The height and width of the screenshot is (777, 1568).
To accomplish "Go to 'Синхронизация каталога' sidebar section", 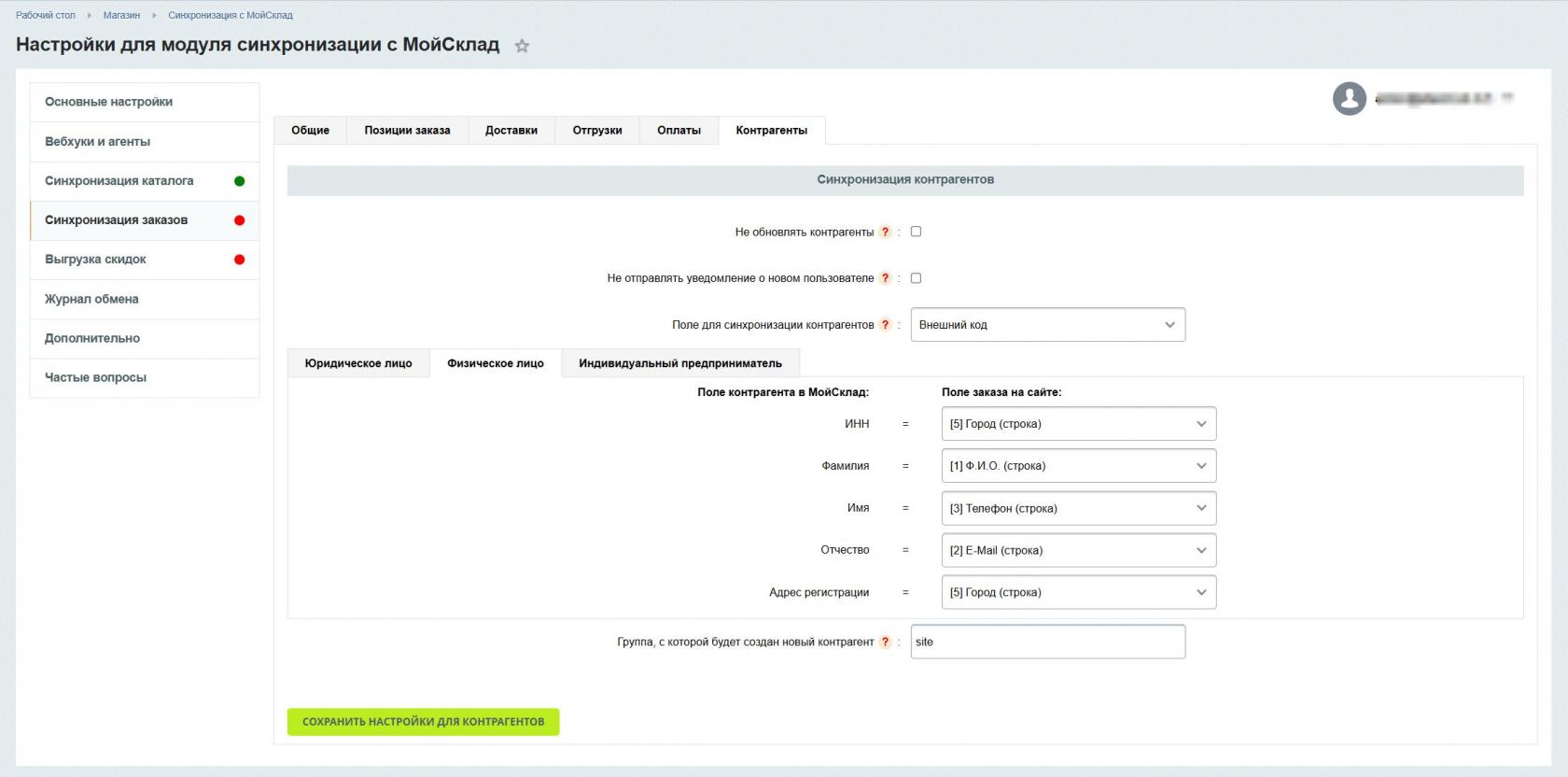I will click(145, 181).
